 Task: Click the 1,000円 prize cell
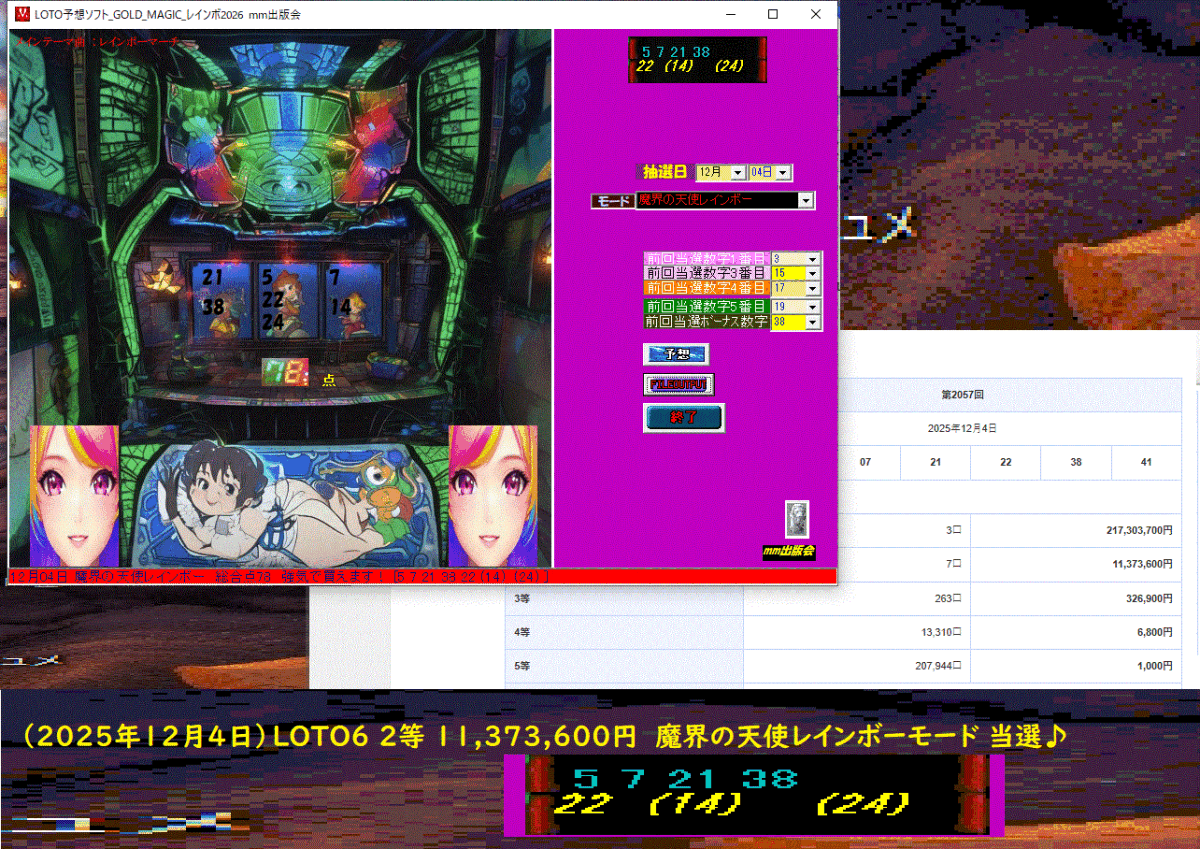tap(1076, 666)
